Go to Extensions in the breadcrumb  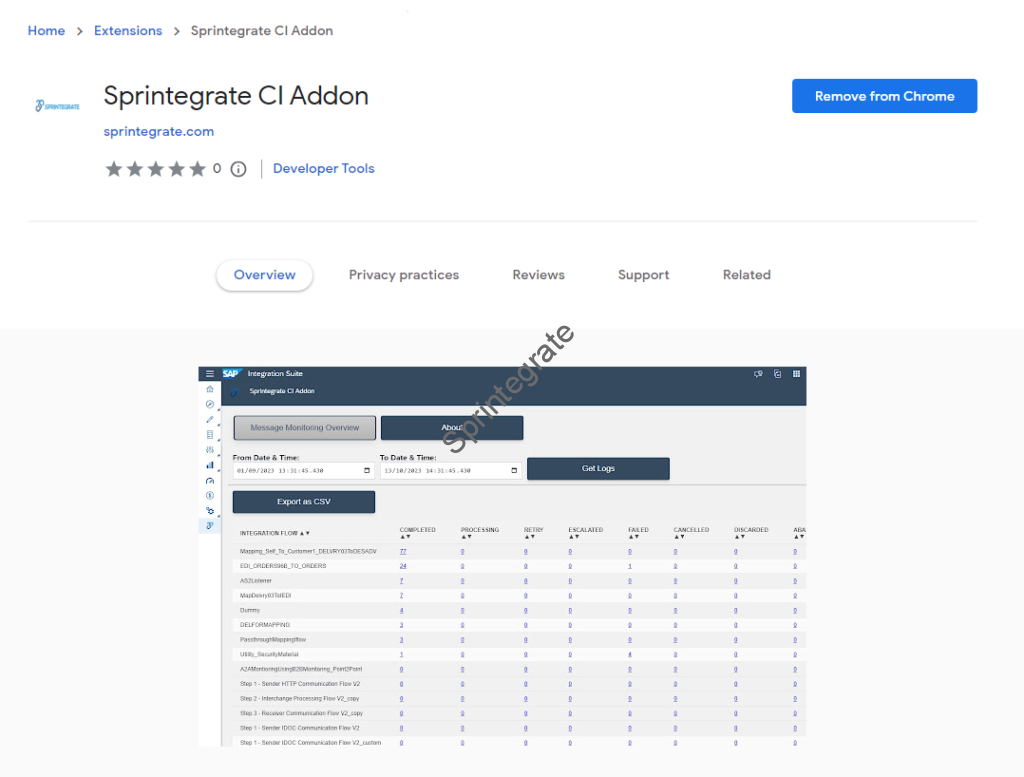tap(128, 31)
